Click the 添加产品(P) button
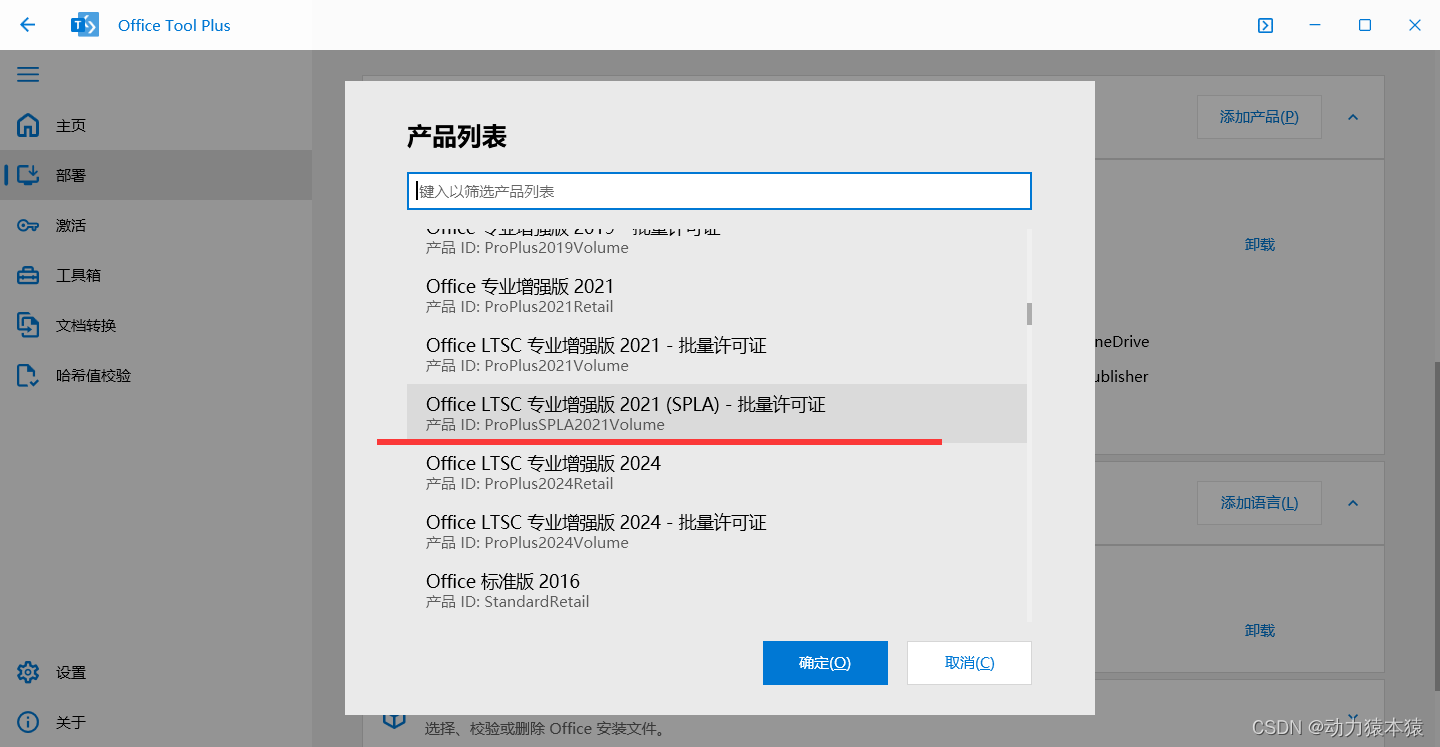 (x=1259, y=117)
